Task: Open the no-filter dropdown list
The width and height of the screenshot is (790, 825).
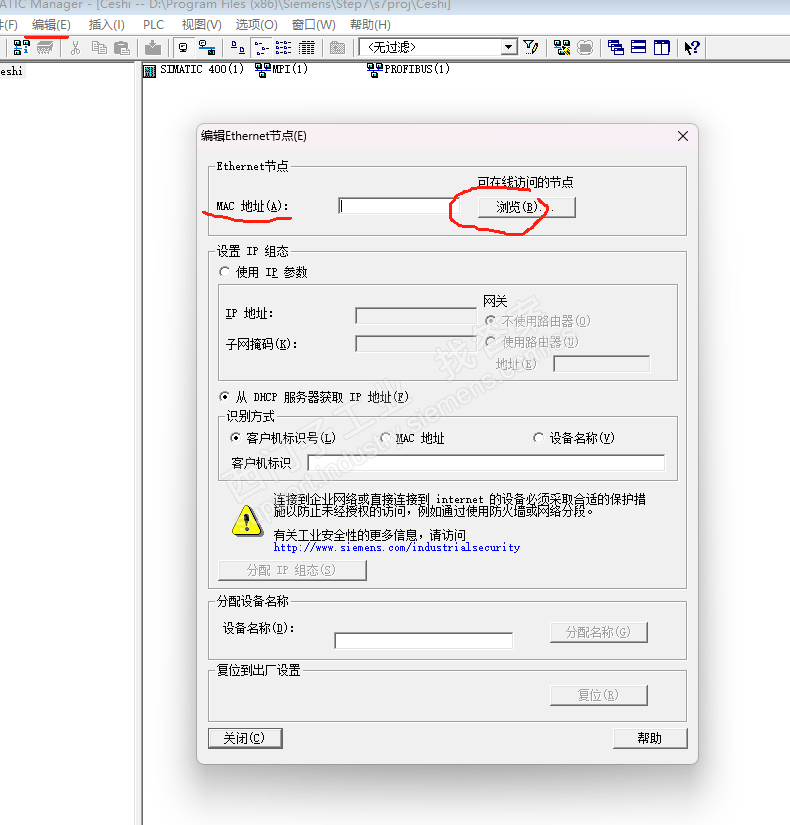Action: point(508,47)
